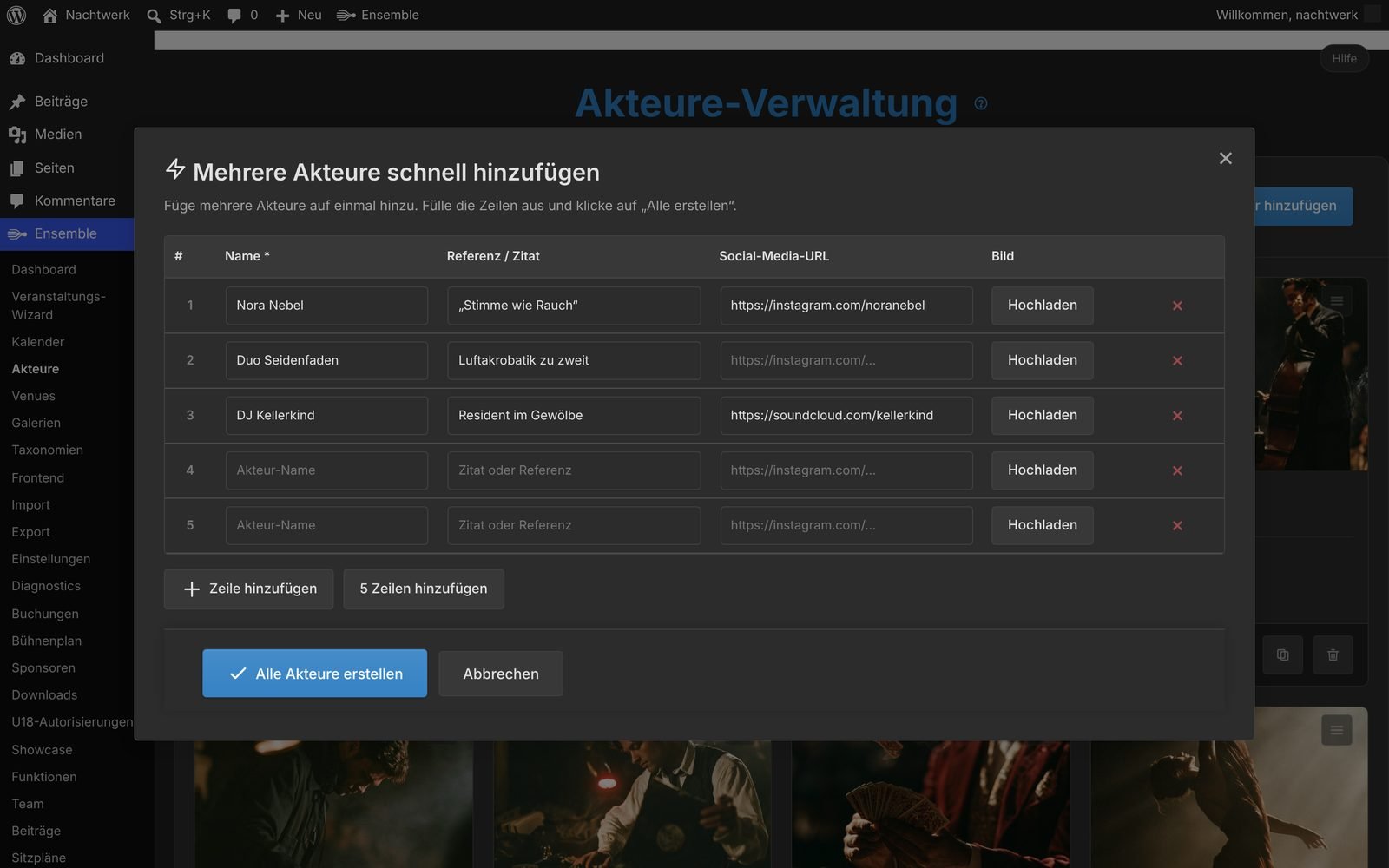Image resolution: width=1389 pixels, height=868 pixels.
Task: Click the Name field containing Duo Seidenfaden
Action: click(x=326, y=360)
